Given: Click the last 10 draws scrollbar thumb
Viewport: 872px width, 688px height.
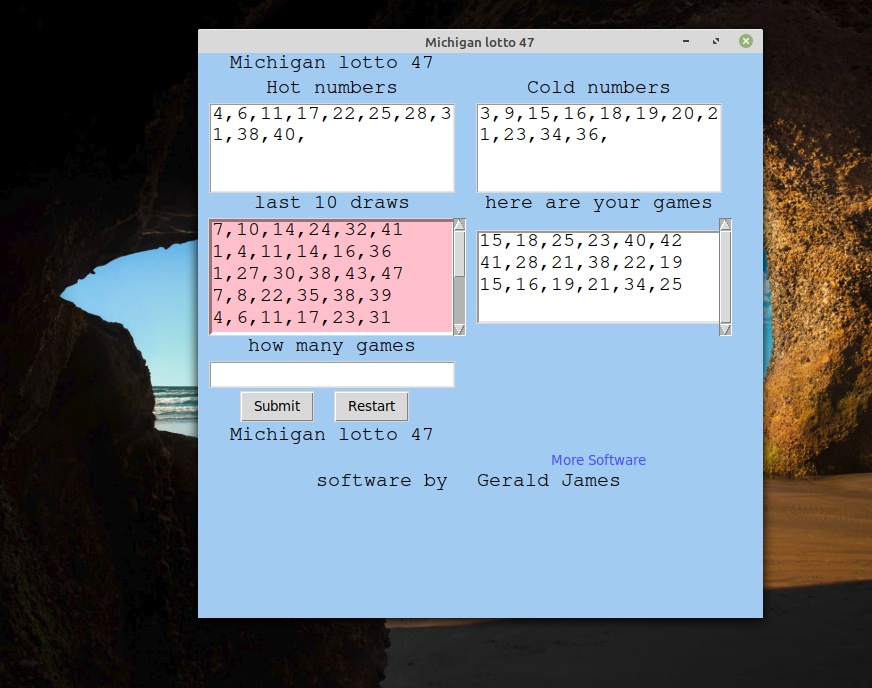Looking at the screenshot, I should [459, 253].
